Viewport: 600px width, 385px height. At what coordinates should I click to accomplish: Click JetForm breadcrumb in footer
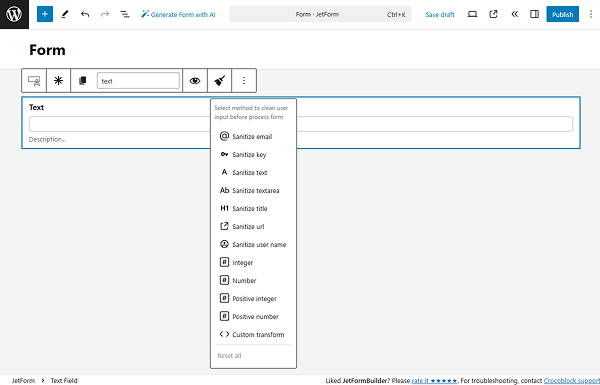pos(23,380)
